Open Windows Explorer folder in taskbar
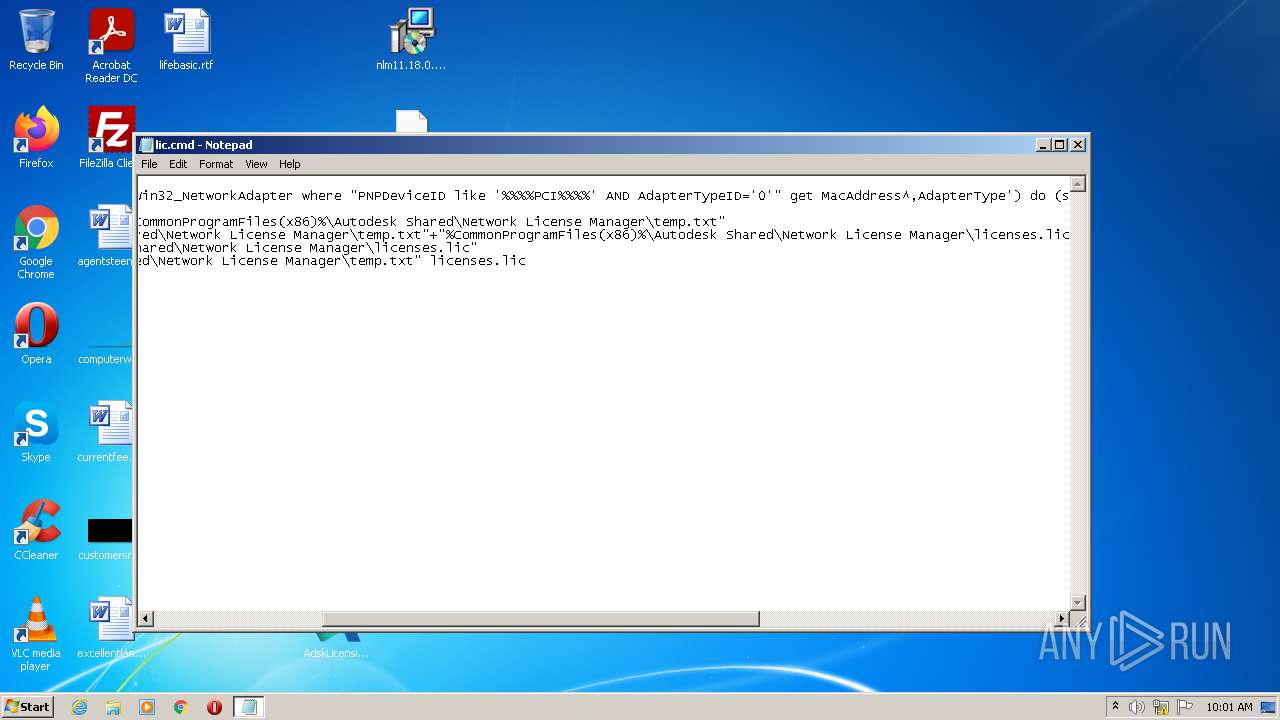This screenshot has width=1280, height=720. coord(113,707)
